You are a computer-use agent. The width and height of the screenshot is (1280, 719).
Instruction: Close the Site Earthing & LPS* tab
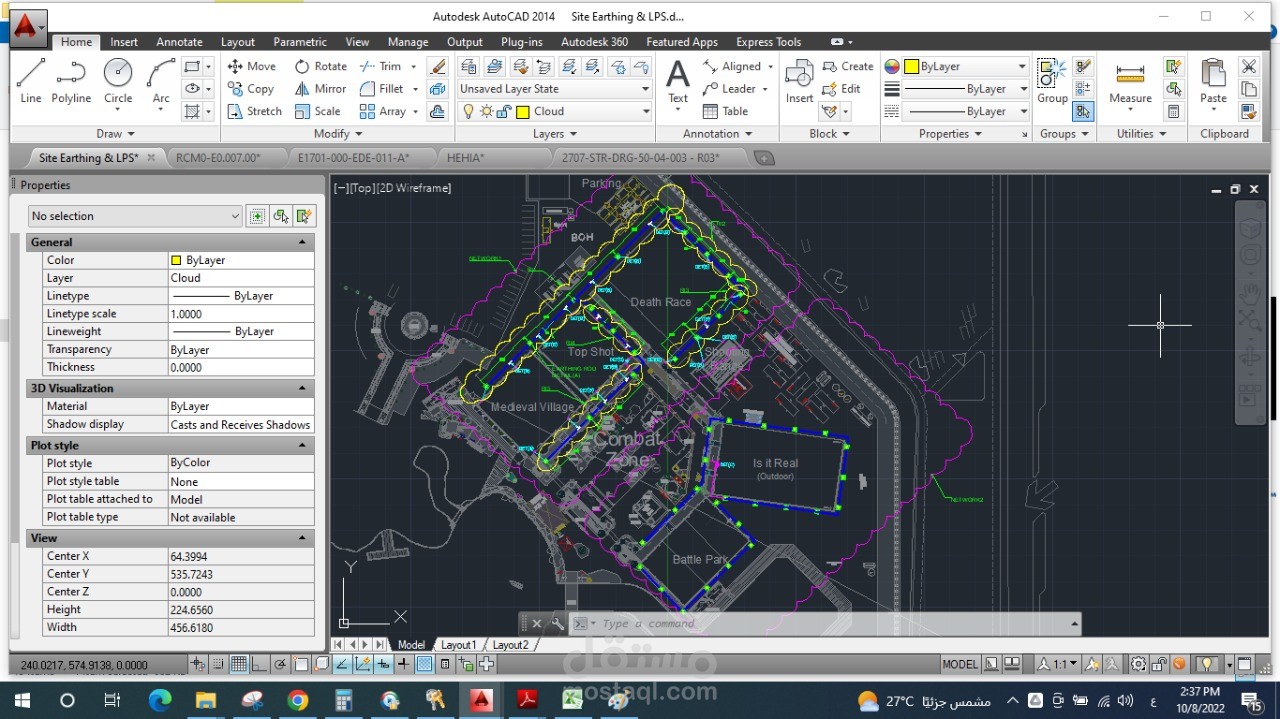(x=151, y=158)
